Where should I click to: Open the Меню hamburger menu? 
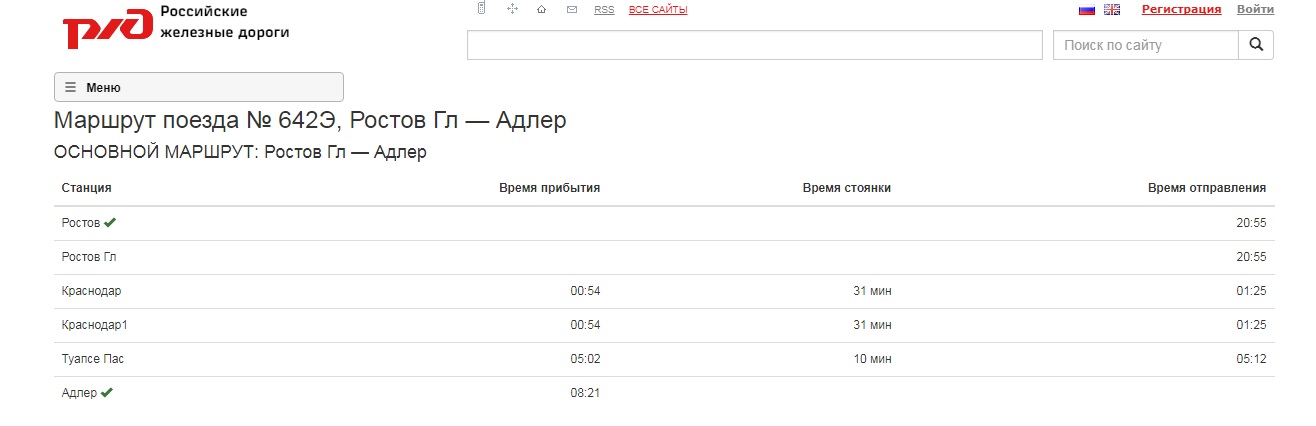198,87
